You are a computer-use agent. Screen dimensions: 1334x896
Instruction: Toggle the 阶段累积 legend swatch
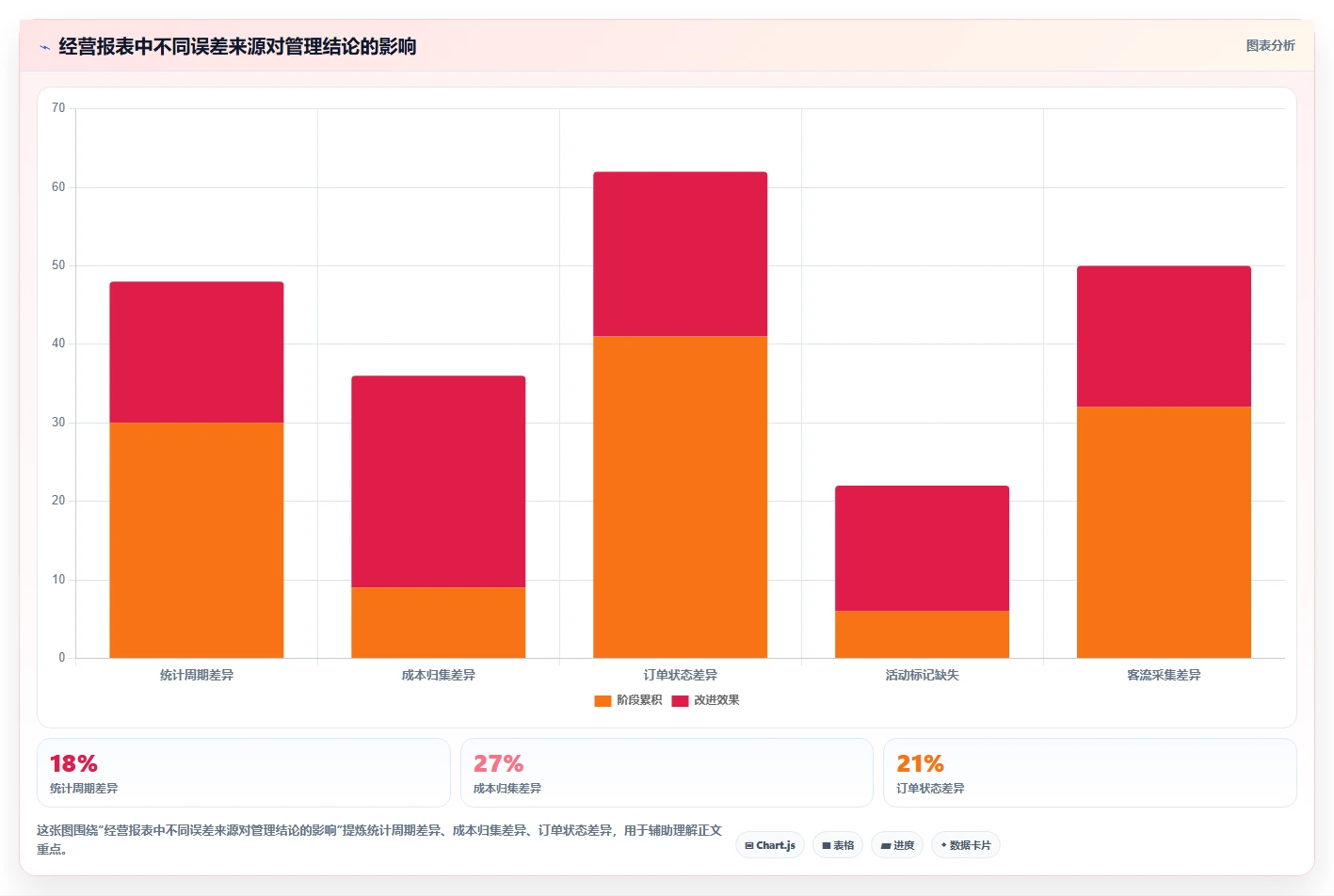coord(603,700)
